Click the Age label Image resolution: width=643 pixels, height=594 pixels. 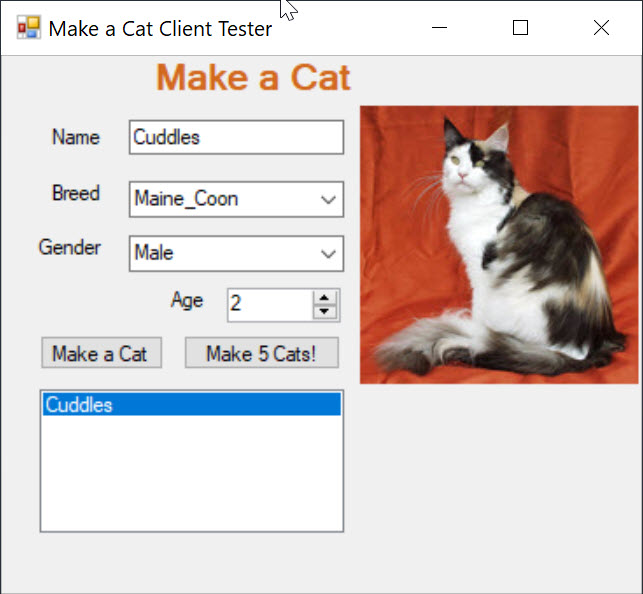pos(187,300)
